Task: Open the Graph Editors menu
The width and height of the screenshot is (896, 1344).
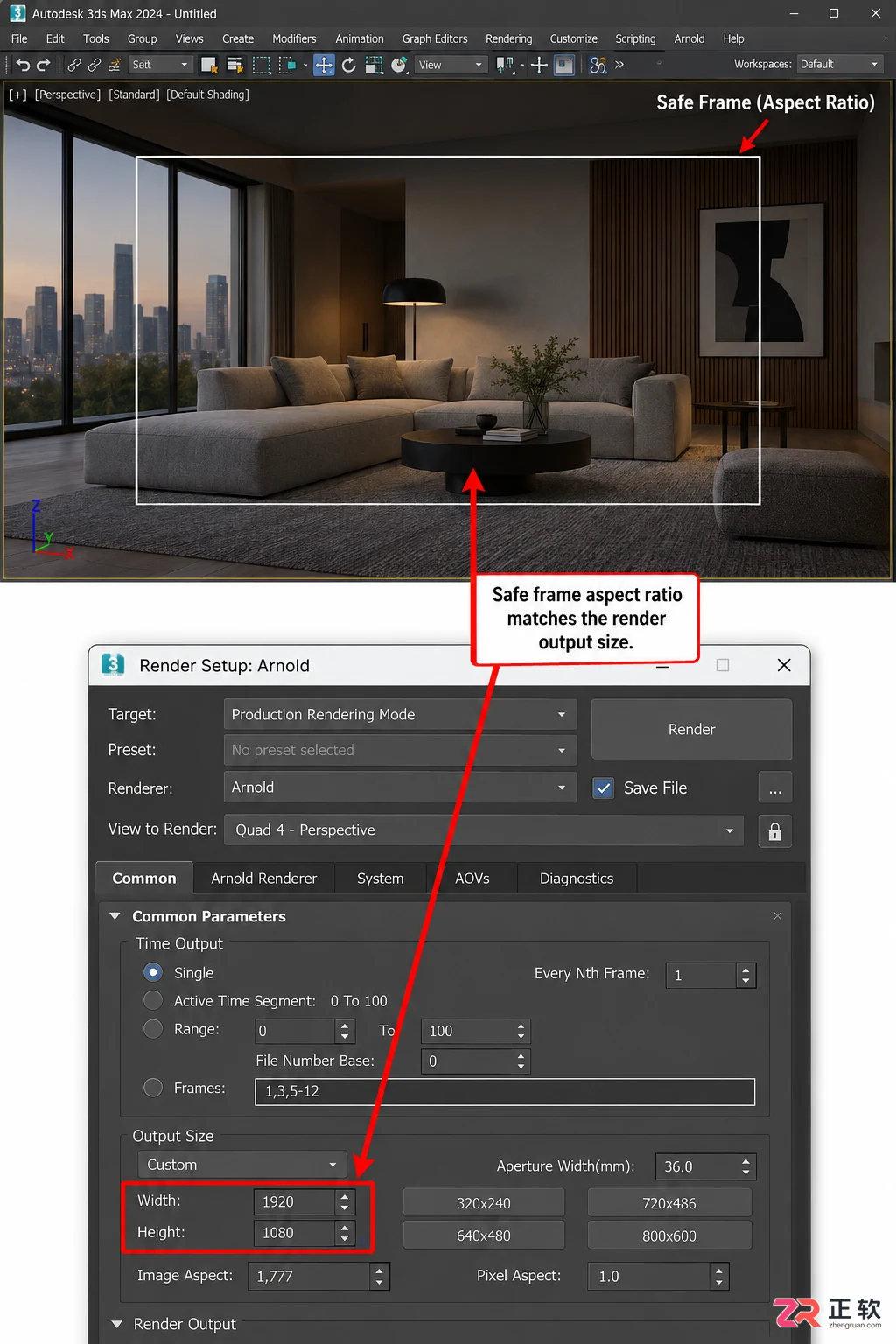Action: coord(435,38)
